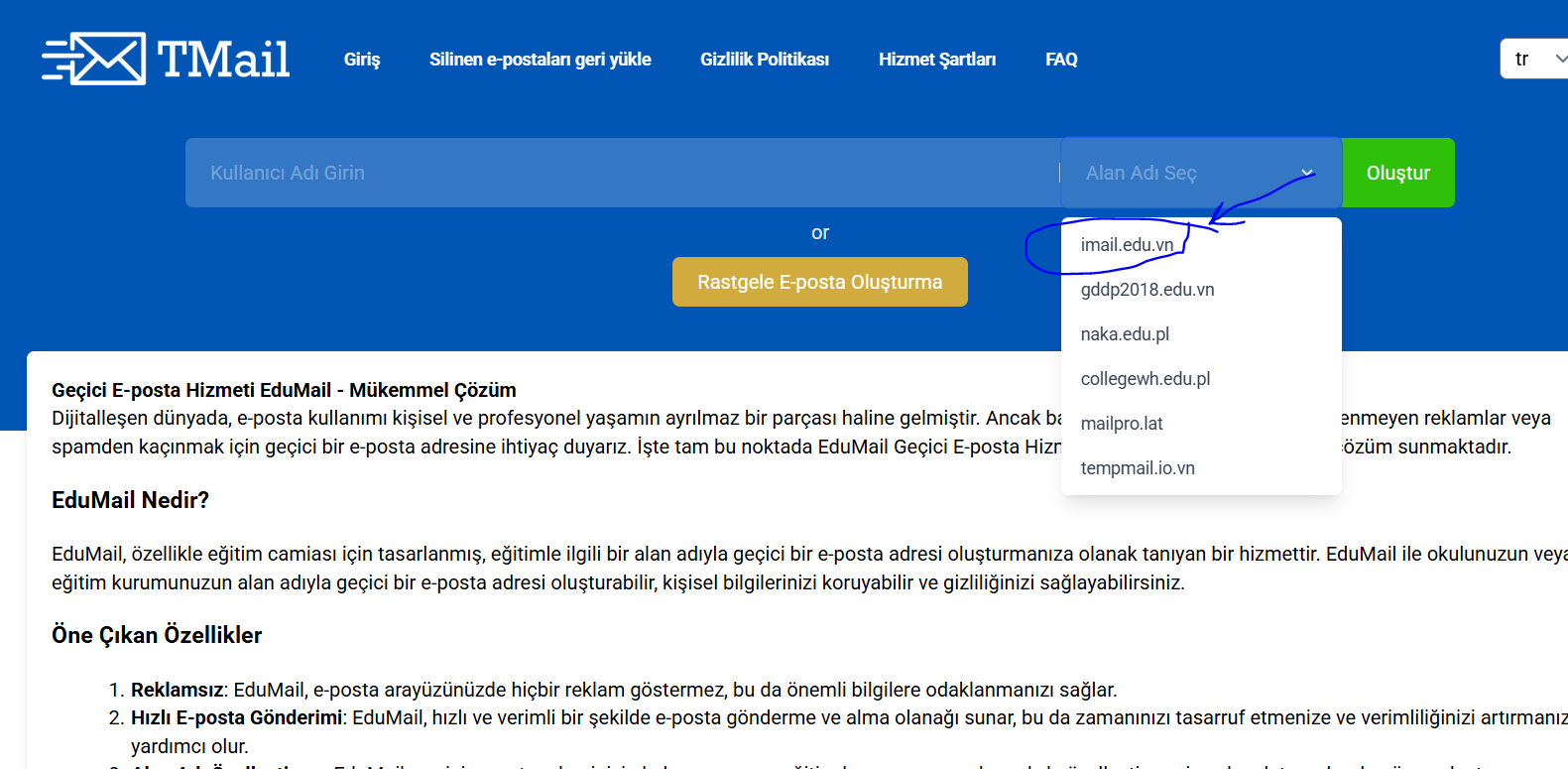Select collegewh.edu.pl domain option

pyautogui.click(x=1201, y=379)
